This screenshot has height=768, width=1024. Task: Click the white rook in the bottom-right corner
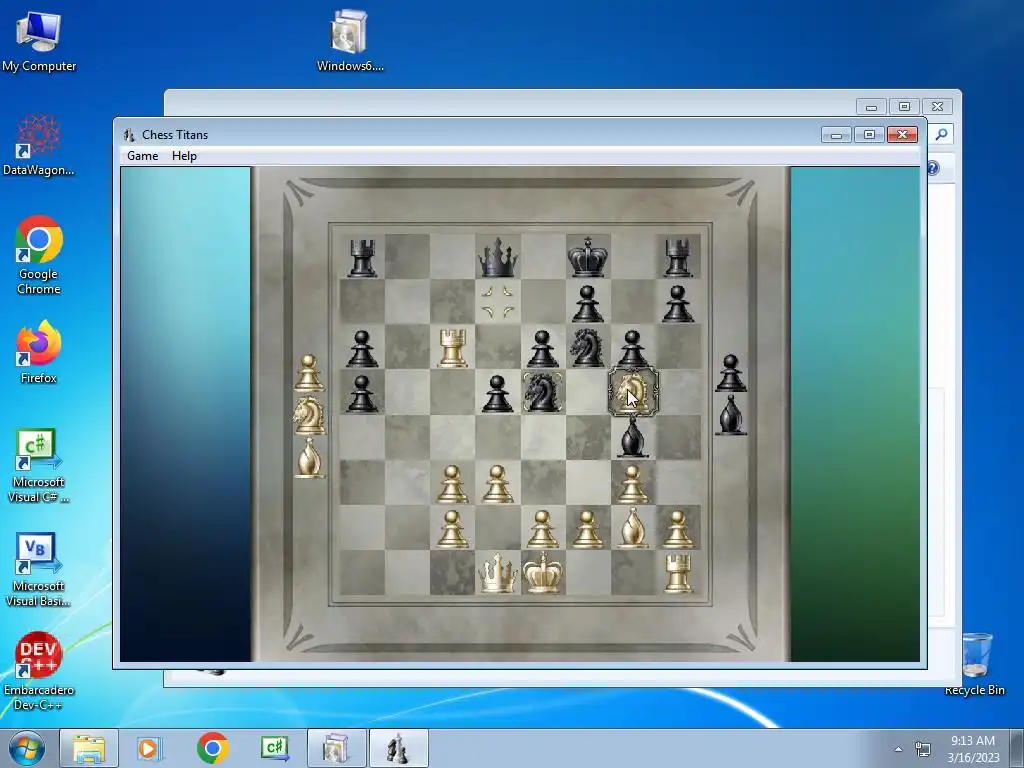click(678, 573)
